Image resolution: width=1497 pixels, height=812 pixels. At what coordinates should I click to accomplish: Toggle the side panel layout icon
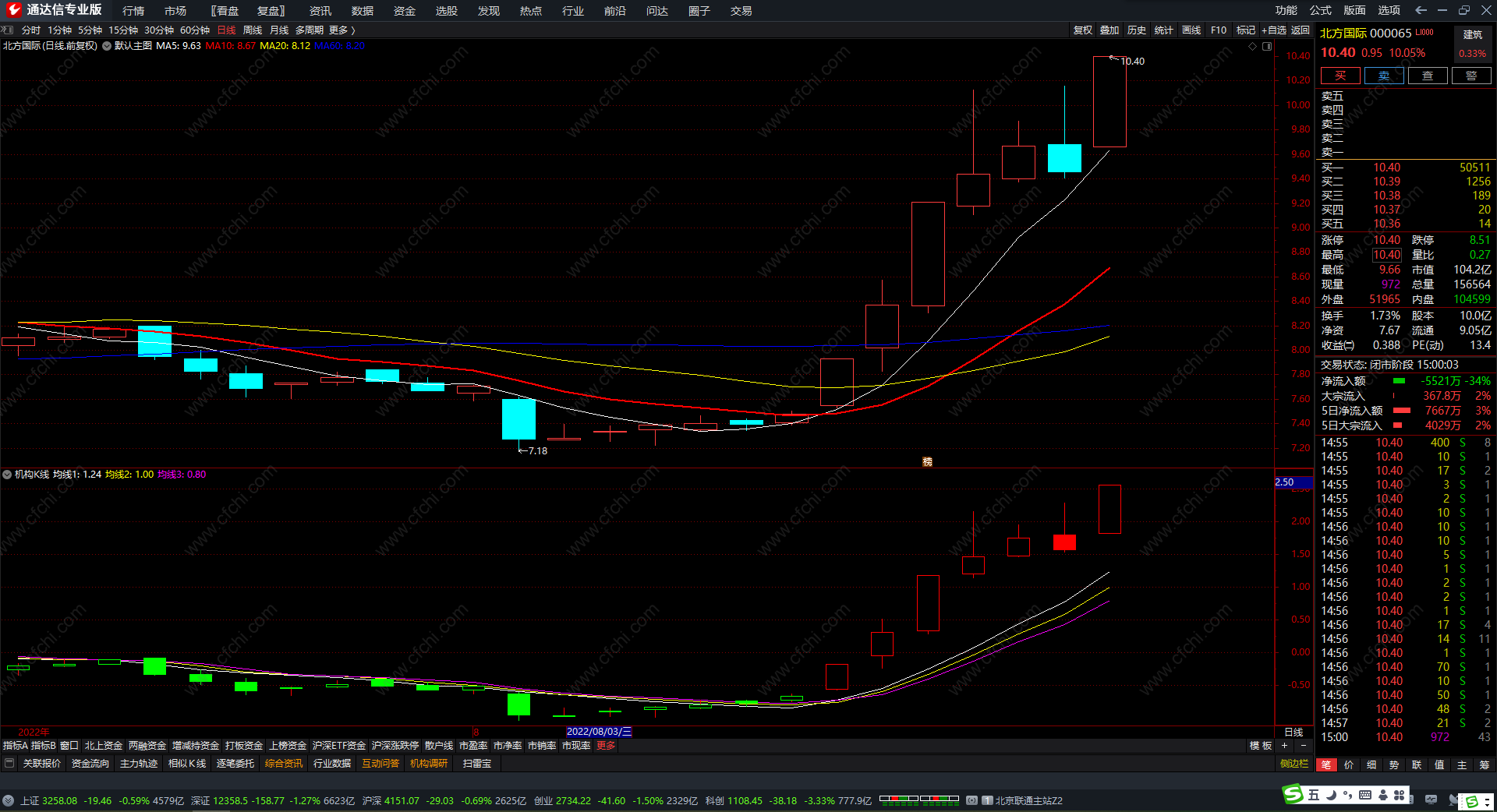1267,46
